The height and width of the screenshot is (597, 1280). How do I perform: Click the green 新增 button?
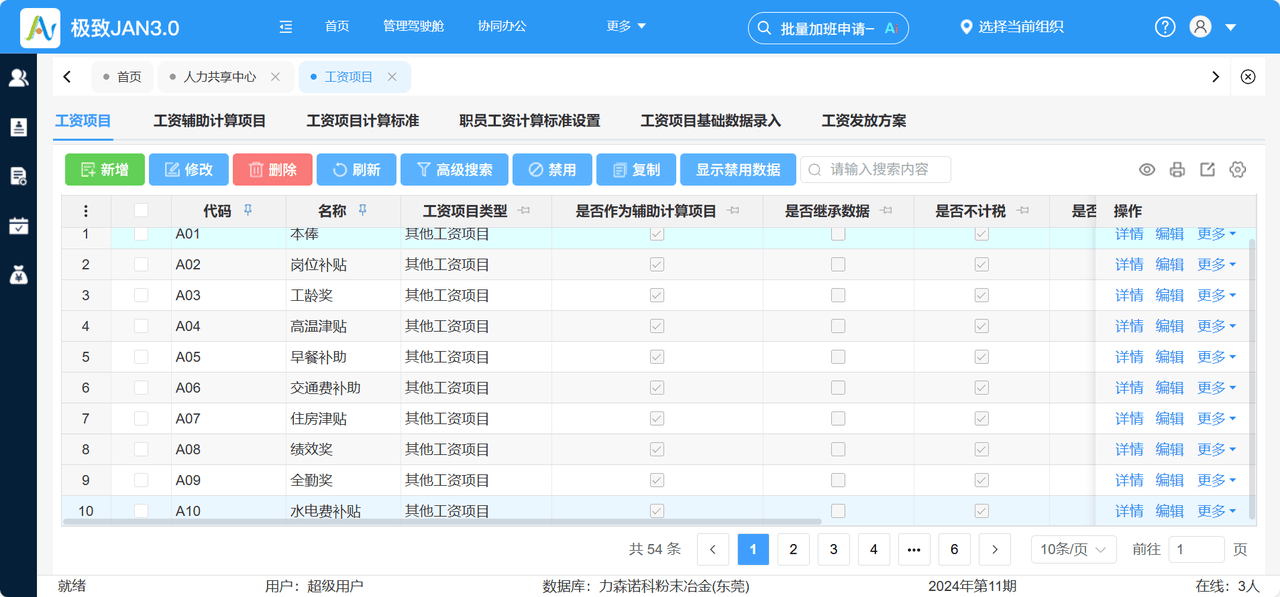click(x=105, y=170)
